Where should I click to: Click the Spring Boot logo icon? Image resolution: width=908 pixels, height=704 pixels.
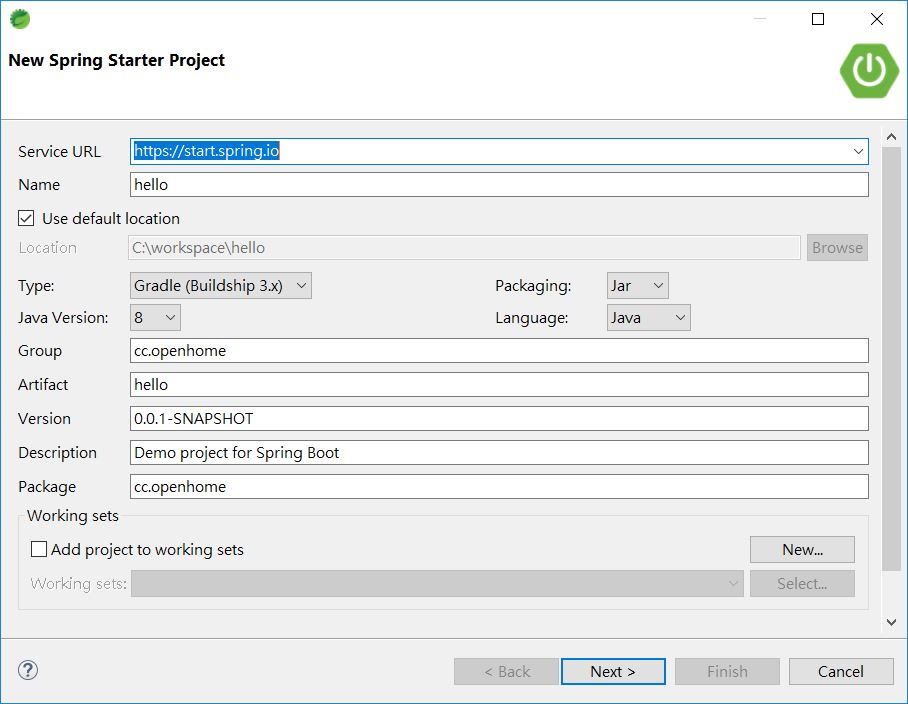(867, 70)
